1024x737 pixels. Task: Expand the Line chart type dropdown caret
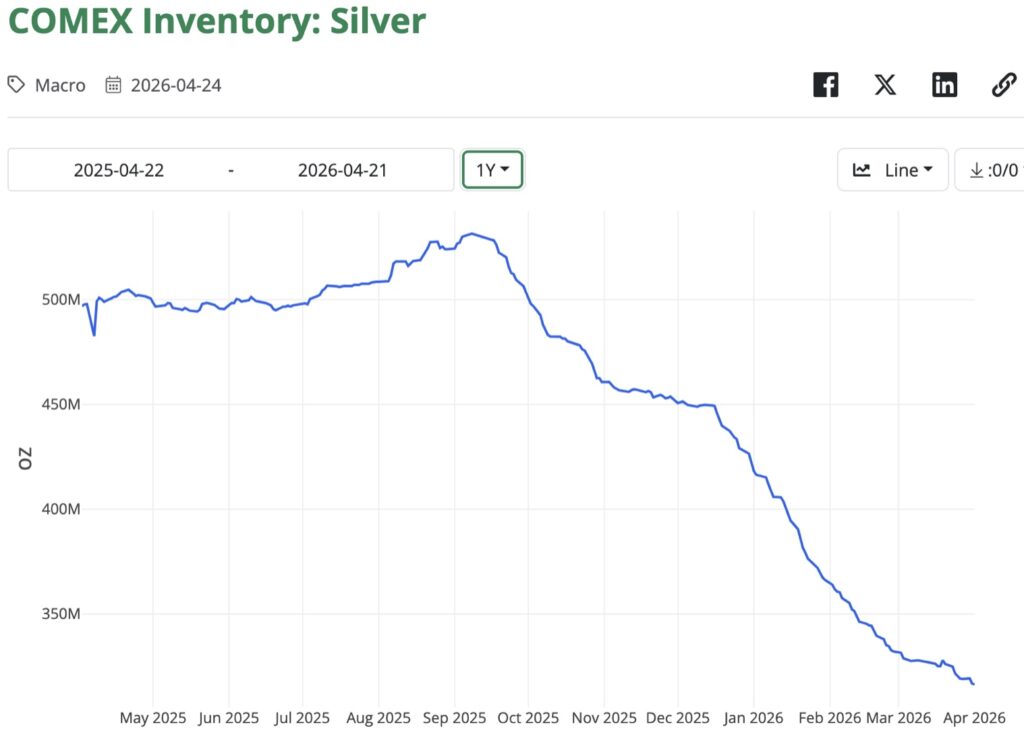(928, 170)
